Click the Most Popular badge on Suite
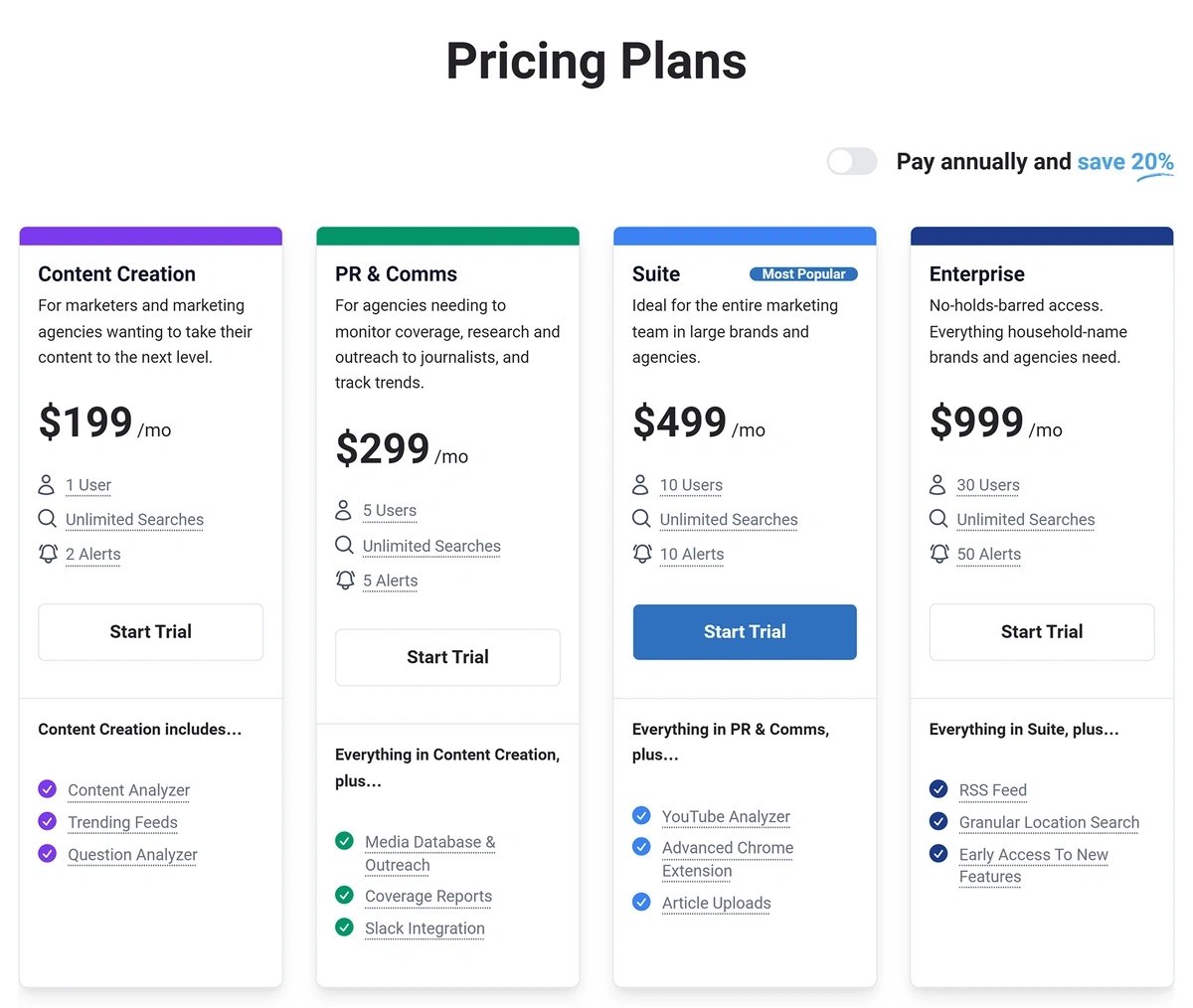Screen dimensions: 1193x1008 (803, 274)
